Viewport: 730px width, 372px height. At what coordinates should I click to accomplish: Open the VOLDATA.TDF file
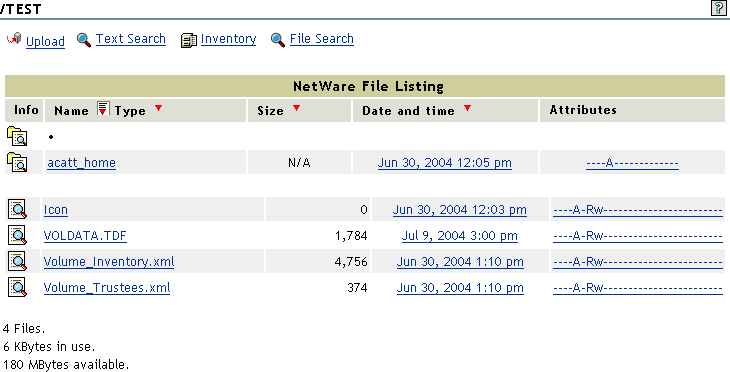click(x=85, y=236)
